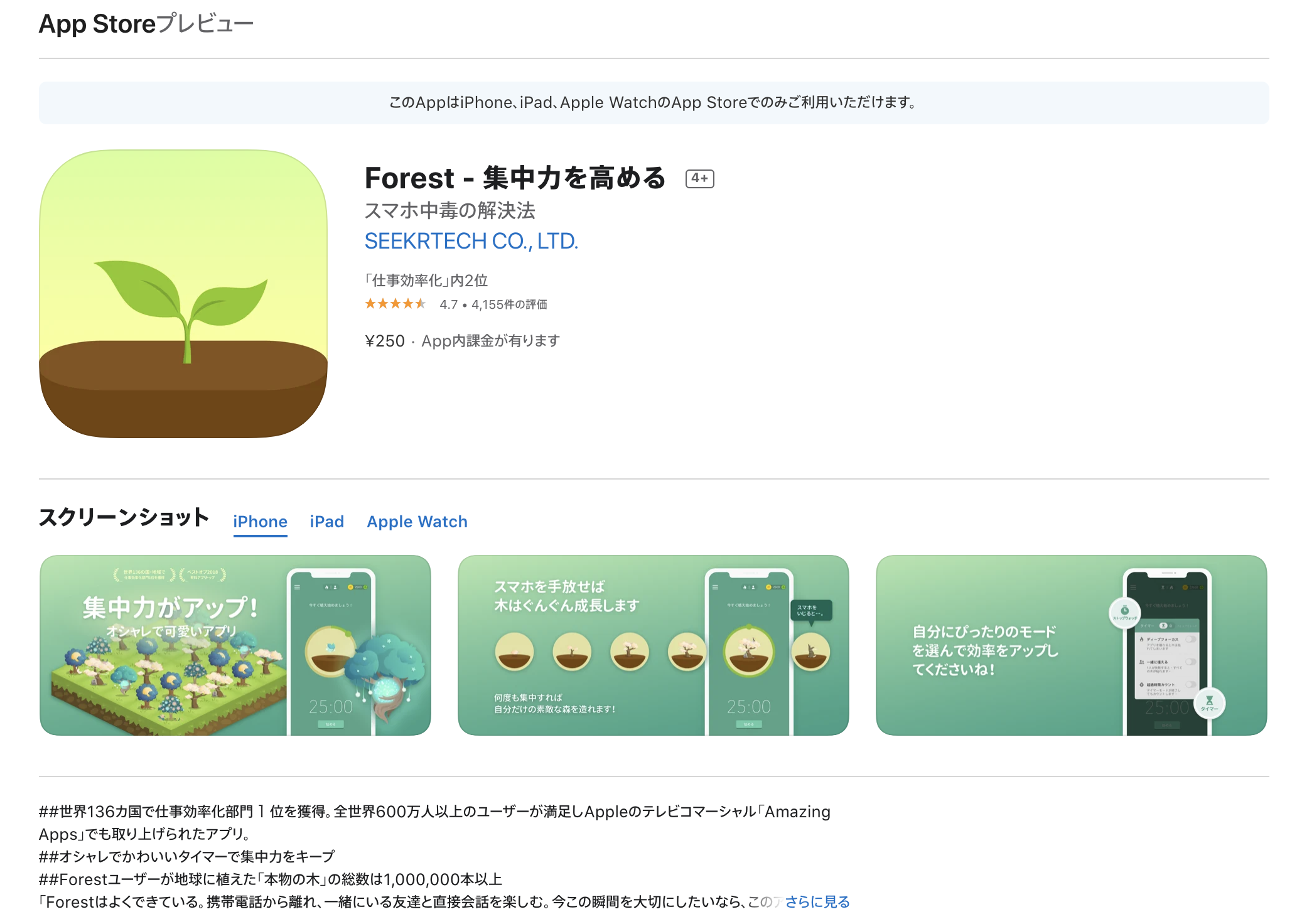Click the App Store プレビュー header
The width and height of the screenshot is (1297, 924).
click(x=146, y=24)
